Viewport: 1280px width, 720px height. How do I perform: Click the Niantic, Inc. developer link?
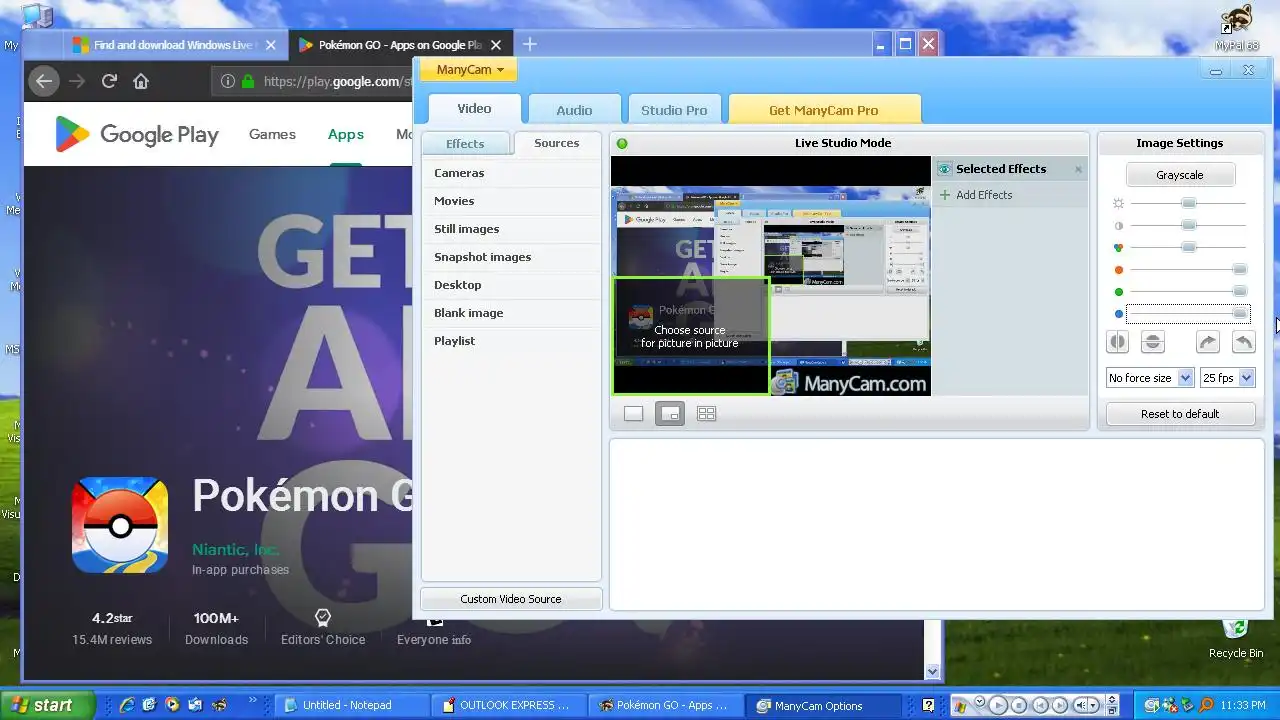[x=236, y=550]
